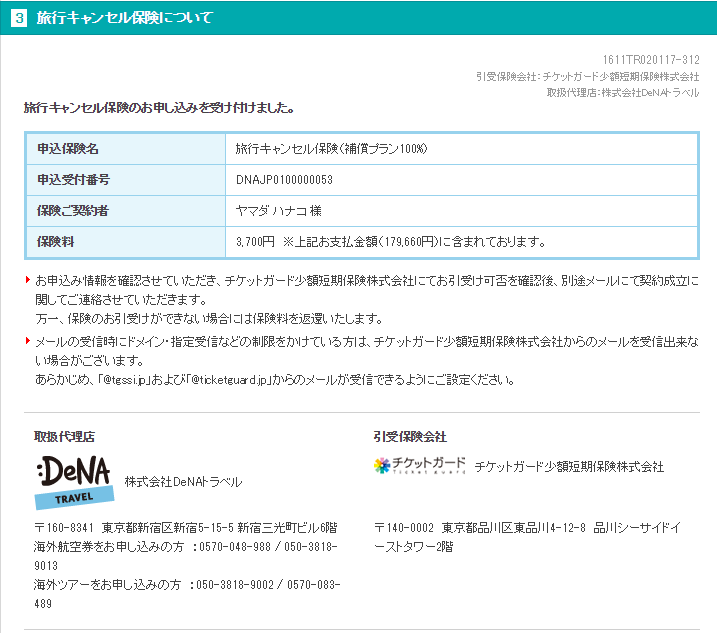Image resolution: width=717 pixels, height=633 pixels.
Task: Click the 申込受付番号 row label
Action: tap(74, 179)
